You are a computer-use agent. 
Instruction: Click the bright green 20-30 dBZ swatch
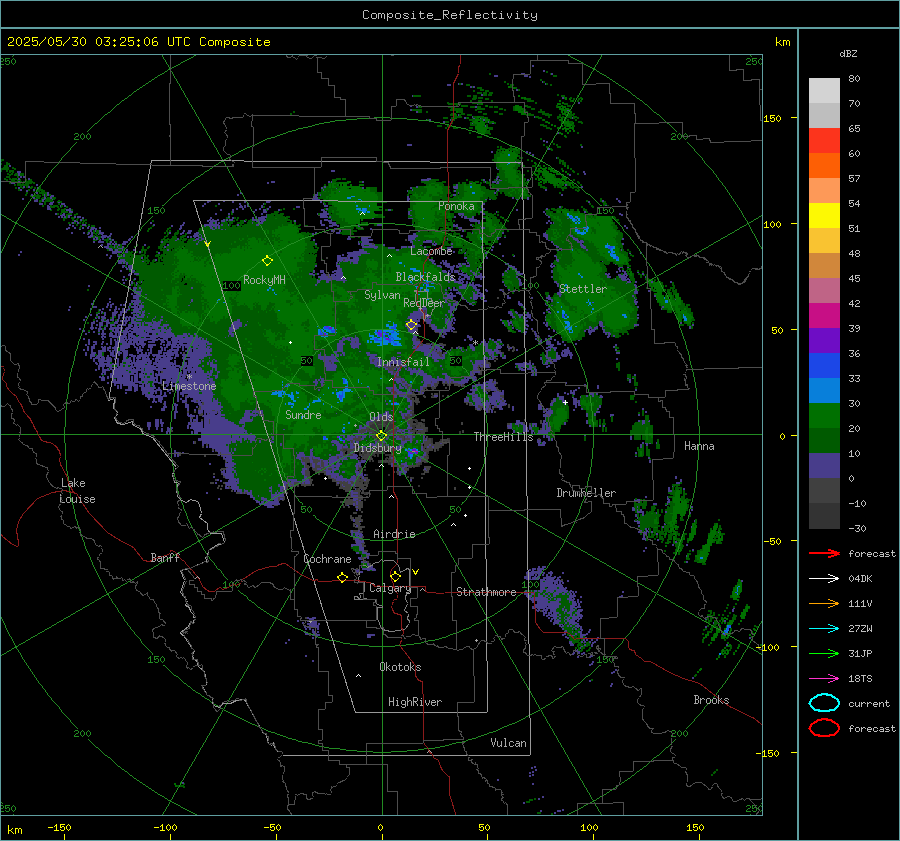(824, 416)
